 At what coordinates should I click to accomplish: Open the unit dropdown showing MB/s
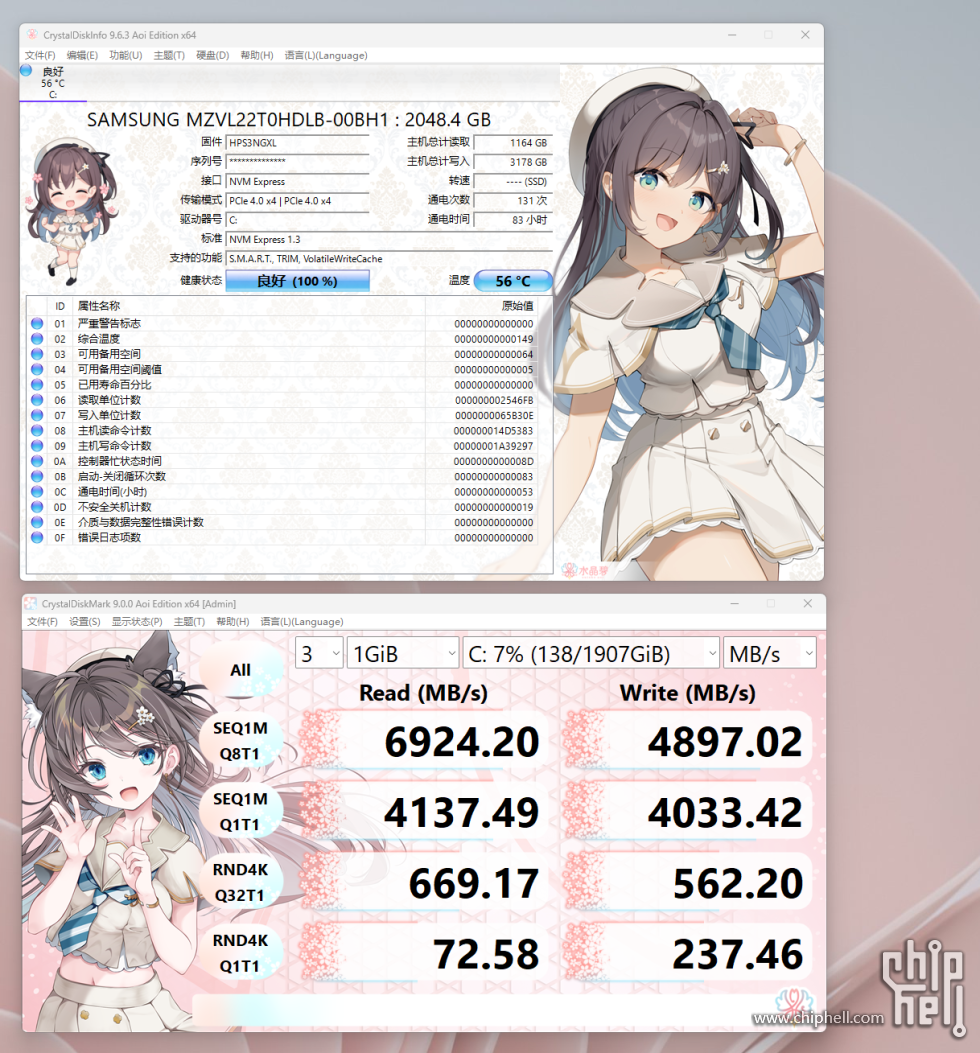pos(770,653)
